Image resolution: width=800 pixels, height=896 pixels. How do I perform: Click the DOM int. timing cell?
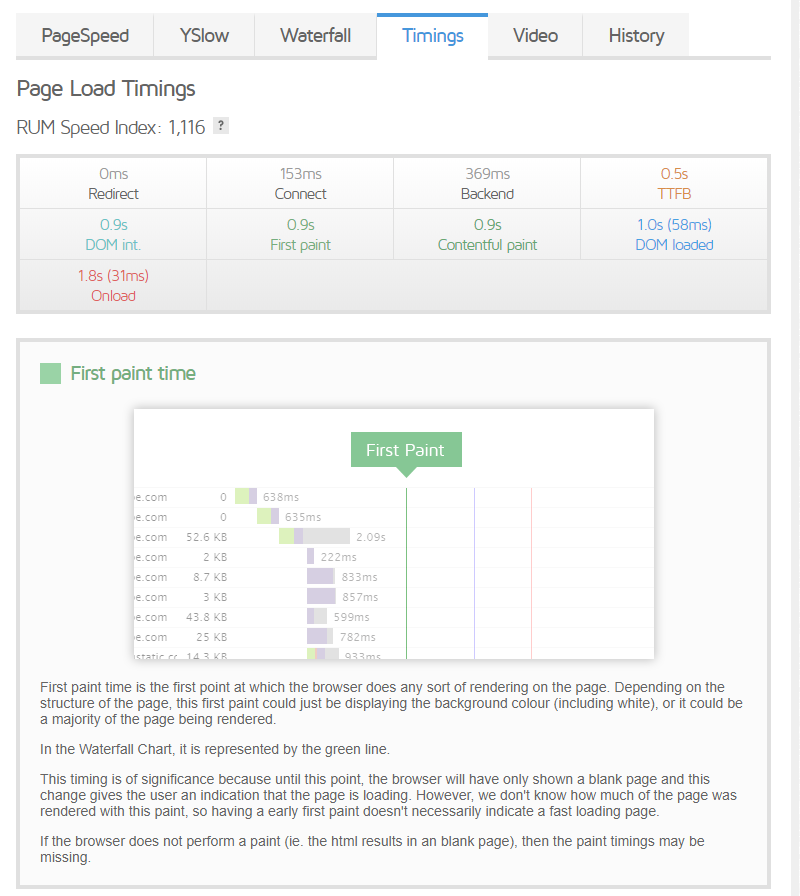[113, 233]
